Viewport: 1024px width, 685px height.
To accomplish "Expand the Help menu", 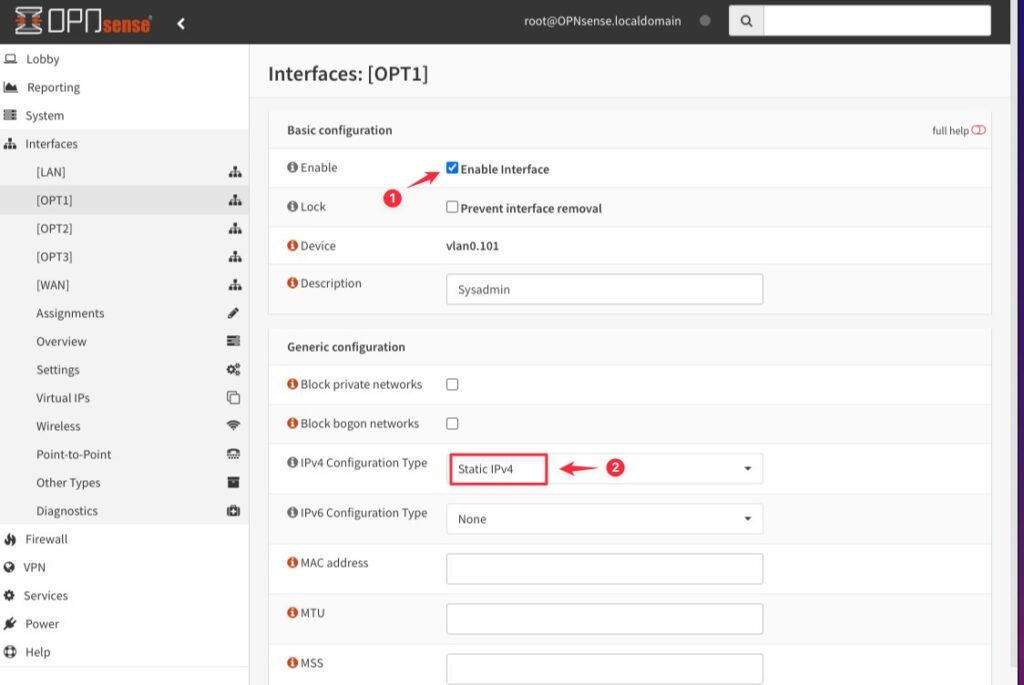I will click(37, 652).
